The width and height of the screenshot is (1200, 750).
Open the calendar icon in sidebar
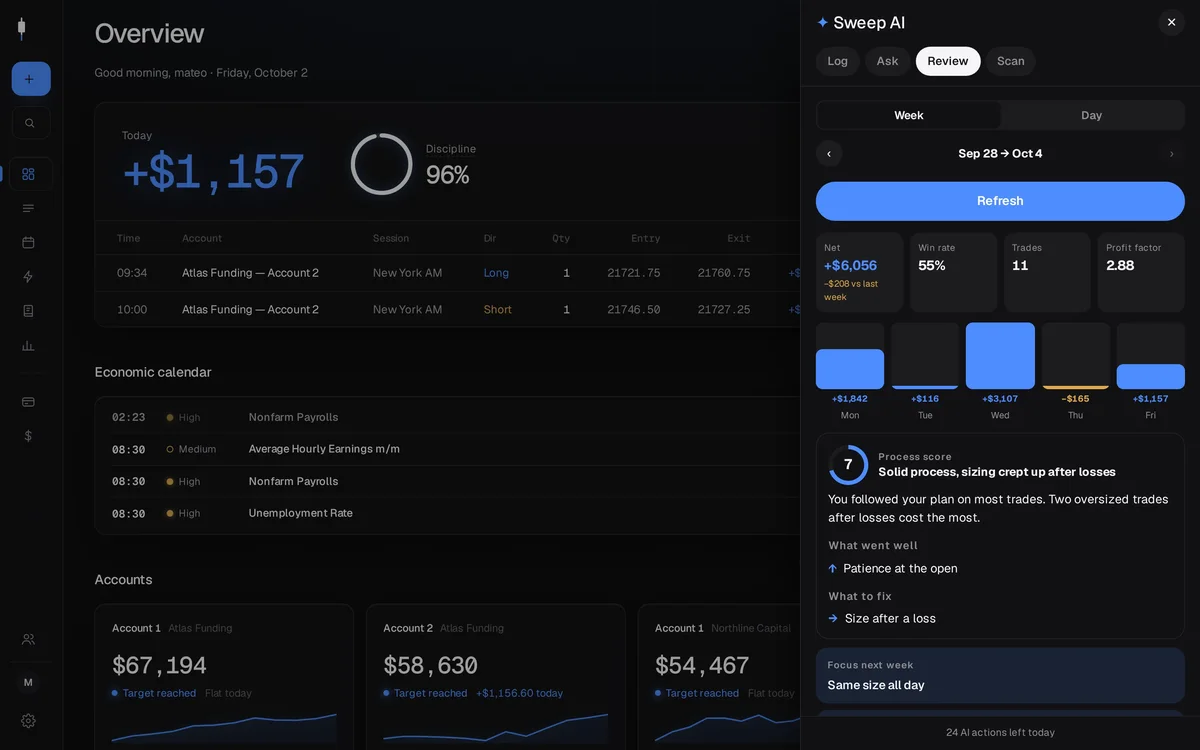(x=28, y=242)
